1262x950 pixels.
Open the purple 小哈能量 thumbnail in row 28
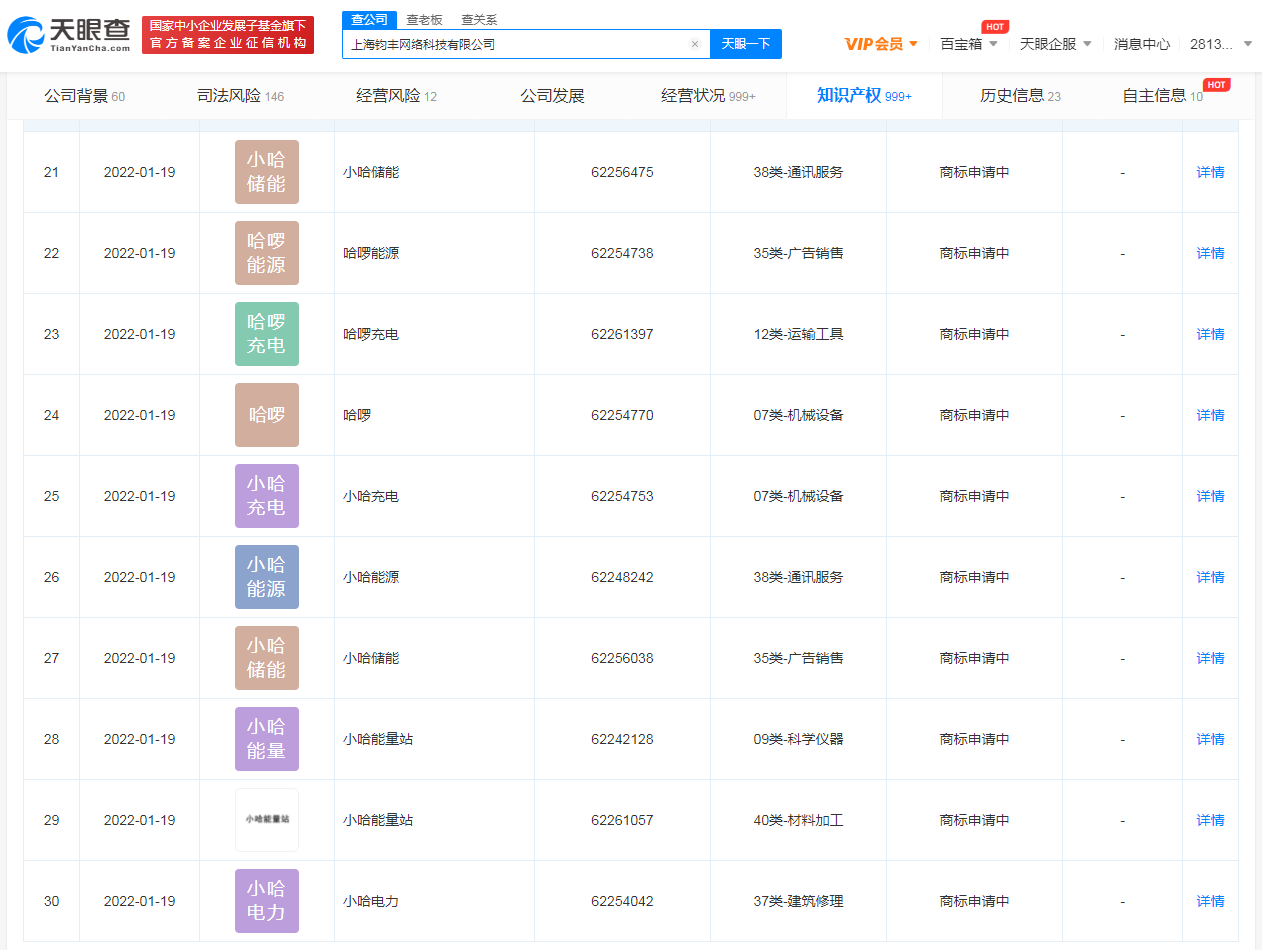tap(267, 739)
